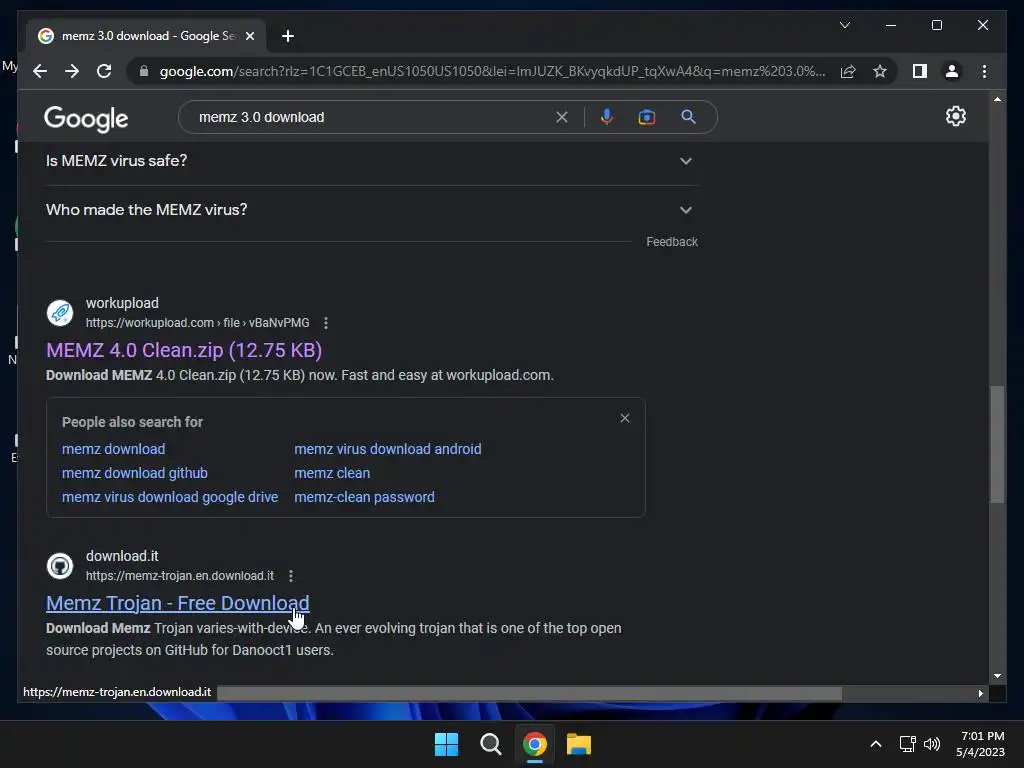Open Google quick settings gear
This screenshot has width=1024, height=768.
click(x=955, y=116)
